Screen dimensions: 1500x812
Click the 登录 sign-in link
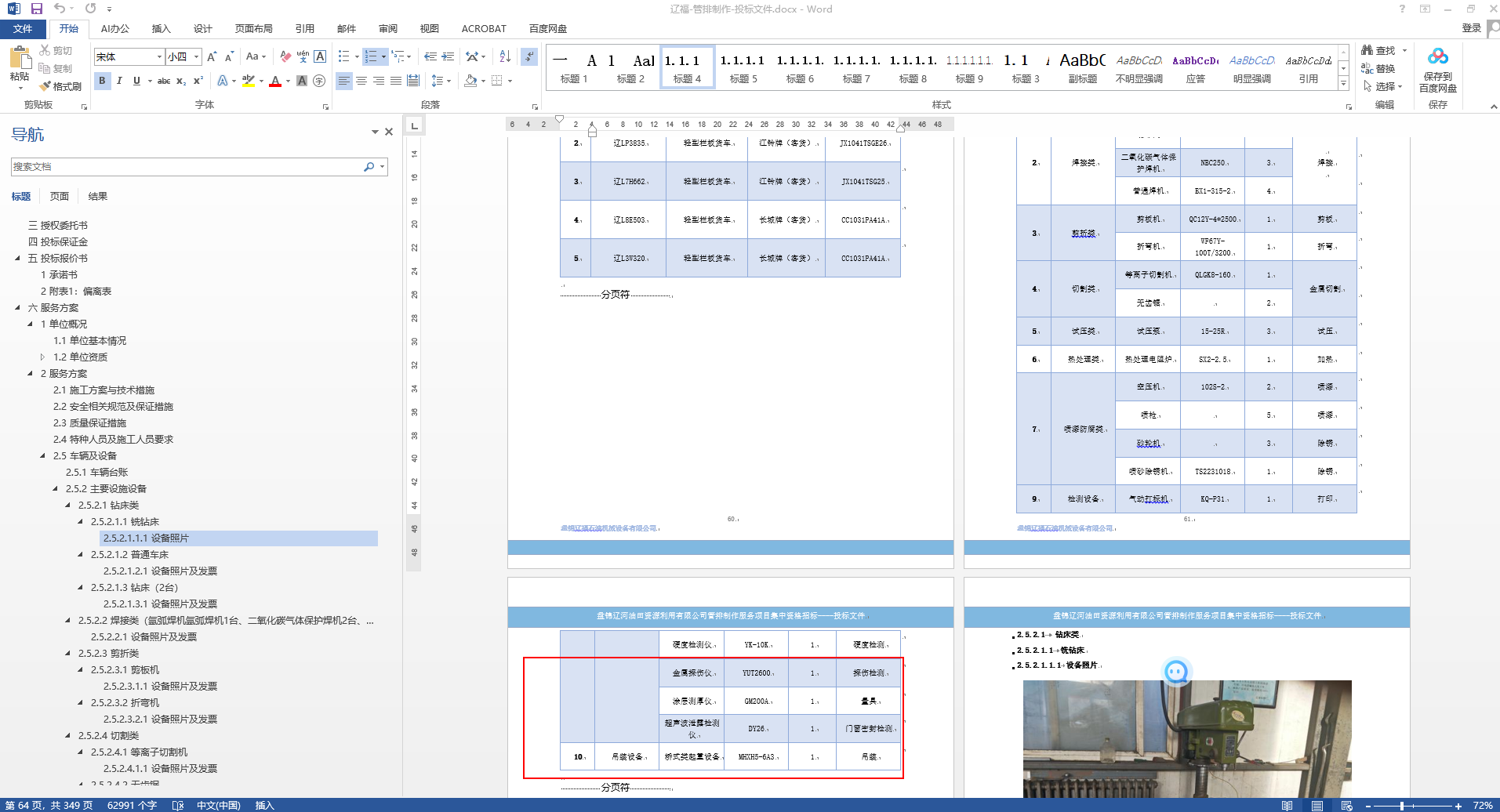coord(1471,28)
